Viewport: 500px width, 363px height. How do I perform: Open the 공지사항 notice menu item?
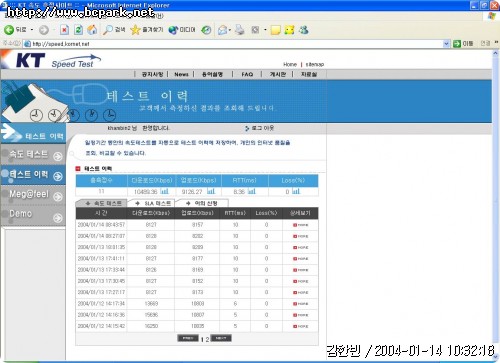click(x=152, y=74)
